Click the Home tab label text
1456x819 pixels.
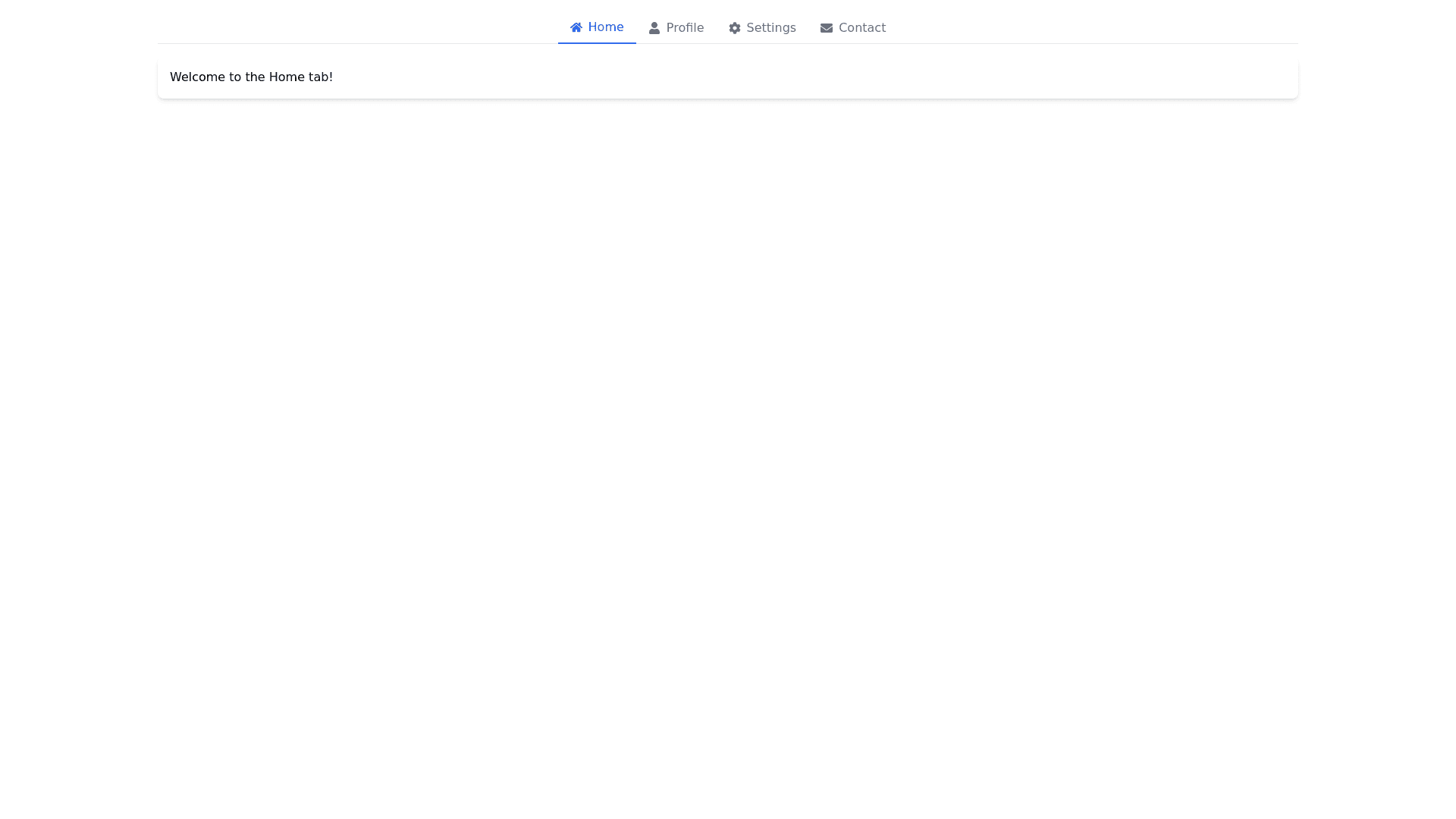click(x=605, y=27)
